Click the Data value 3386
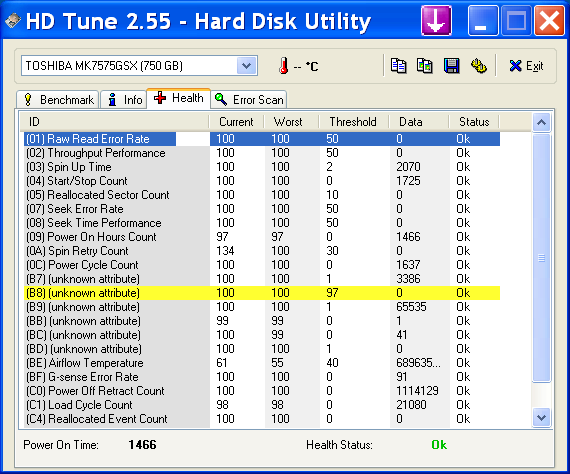This screenshot has width=570, height=474. coord(408,279)
